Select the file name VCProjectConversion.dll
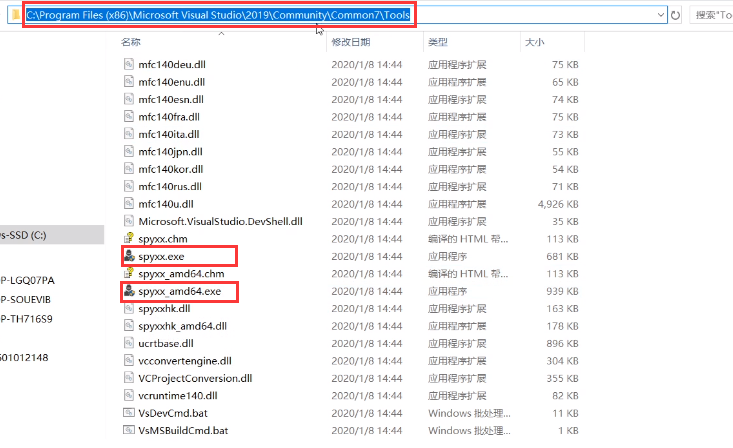 click(x=195, y=378)
